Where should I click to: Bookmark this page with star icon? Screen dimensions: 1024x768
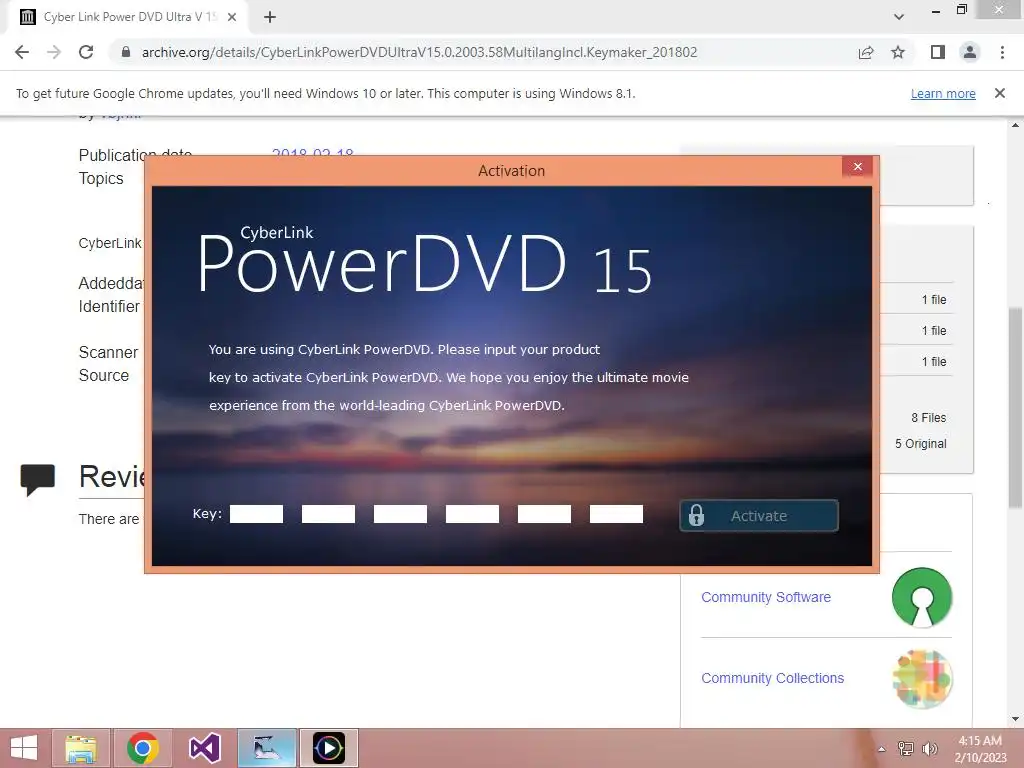pyautogui.click(x=898, y=52)
